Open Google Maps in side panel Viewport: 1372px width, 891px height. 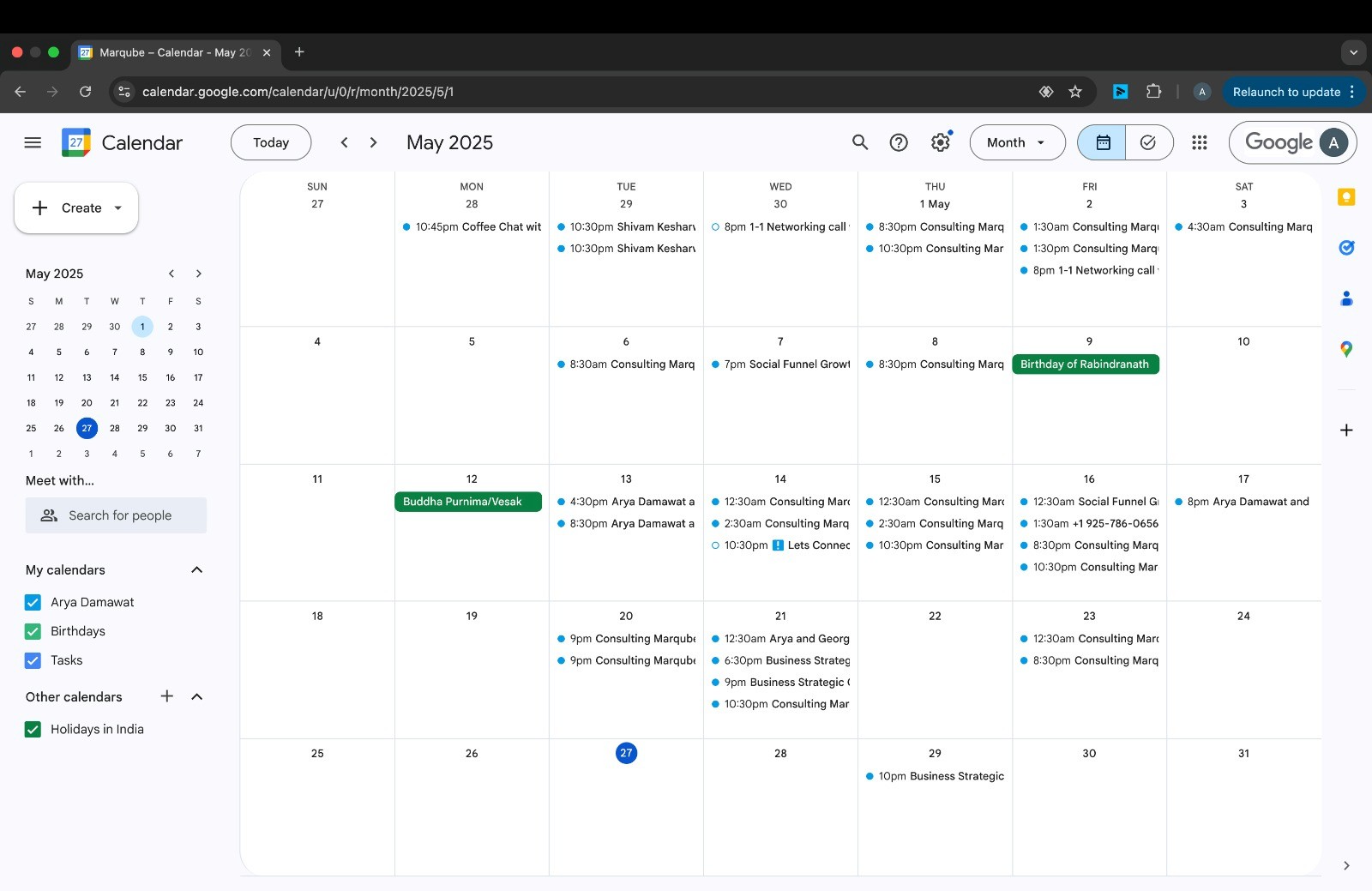click(x=1346, y=349)
